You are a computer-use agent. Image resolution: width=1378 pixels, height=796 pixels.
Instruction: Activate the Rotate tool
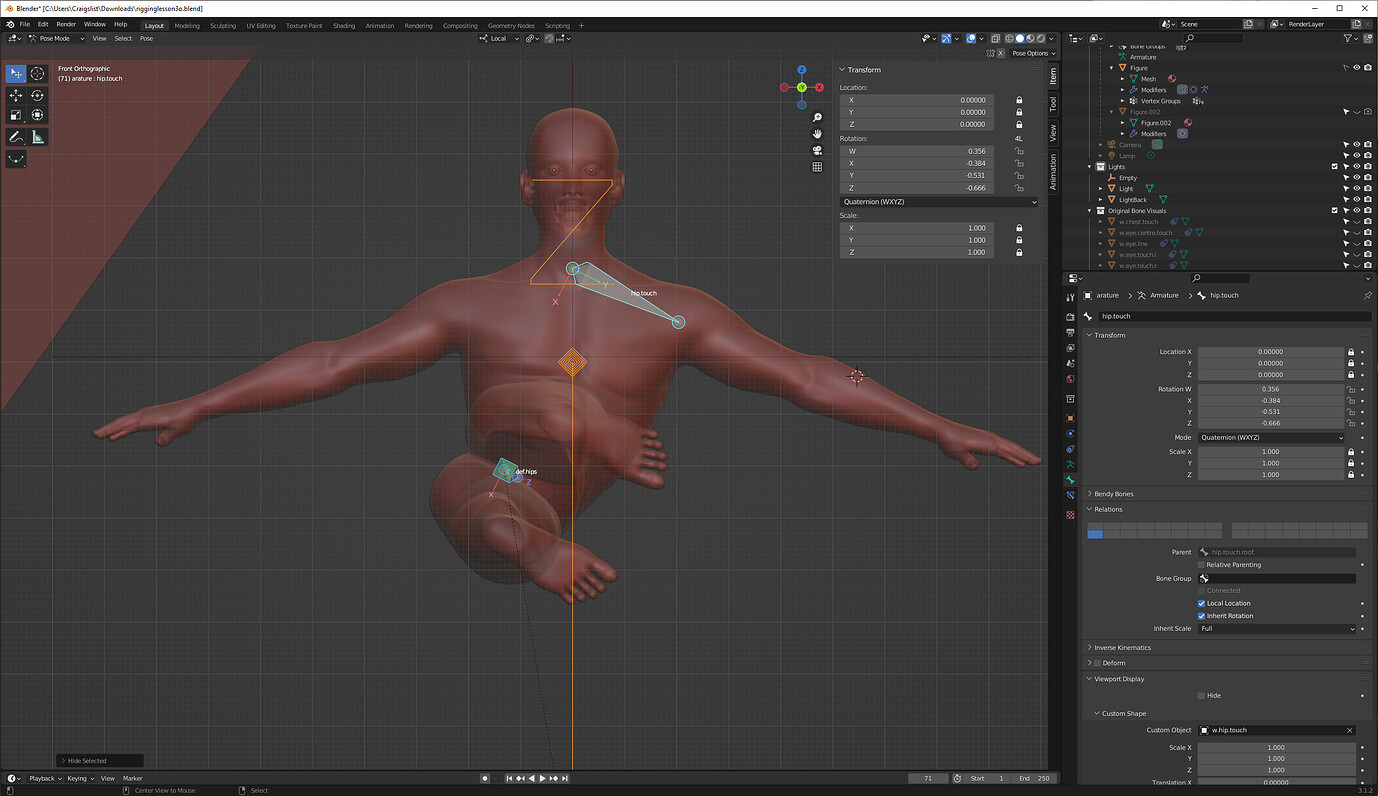(x=37, y=95)
